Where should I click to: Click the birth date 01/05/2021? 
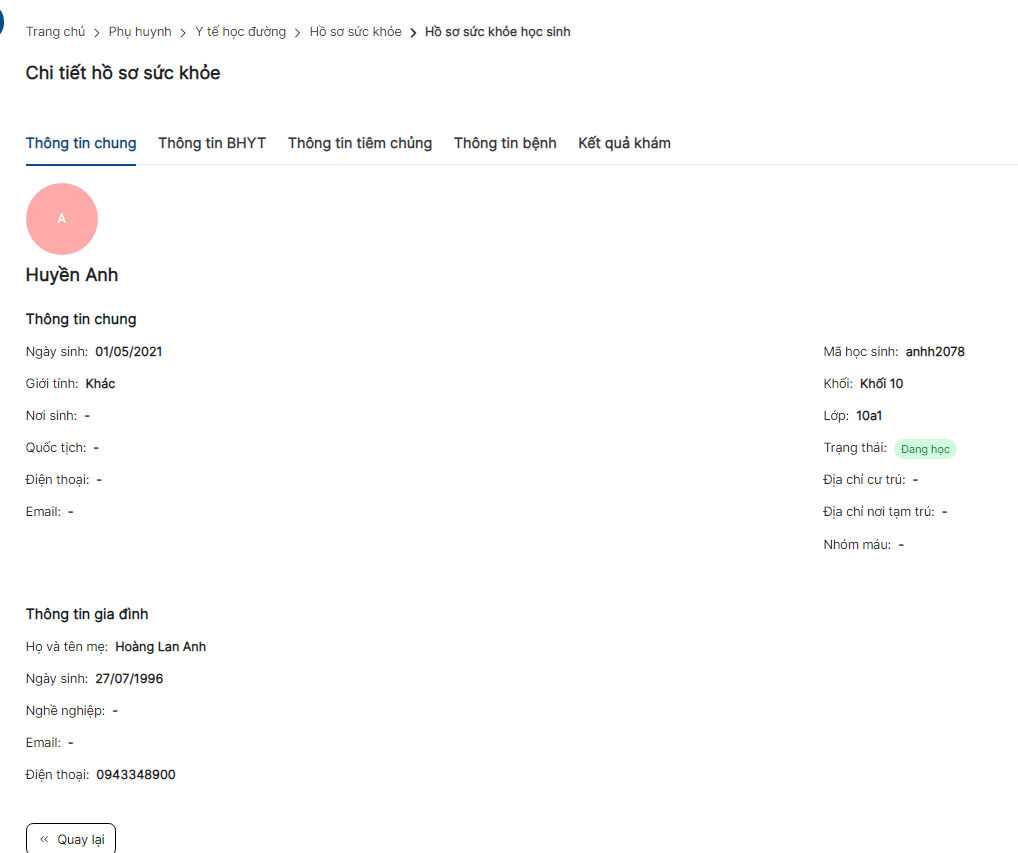(x=129, y=352)
